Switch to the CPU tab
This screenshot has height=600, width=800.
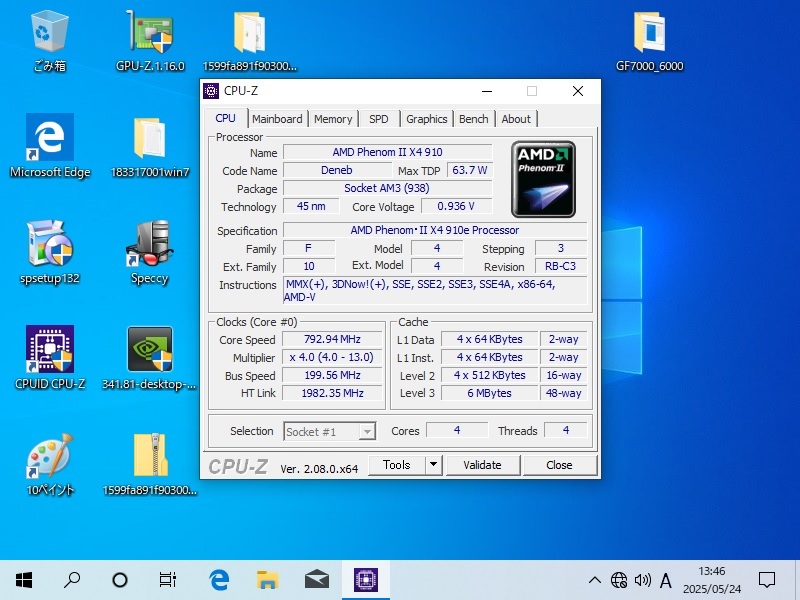pos(226,118)
